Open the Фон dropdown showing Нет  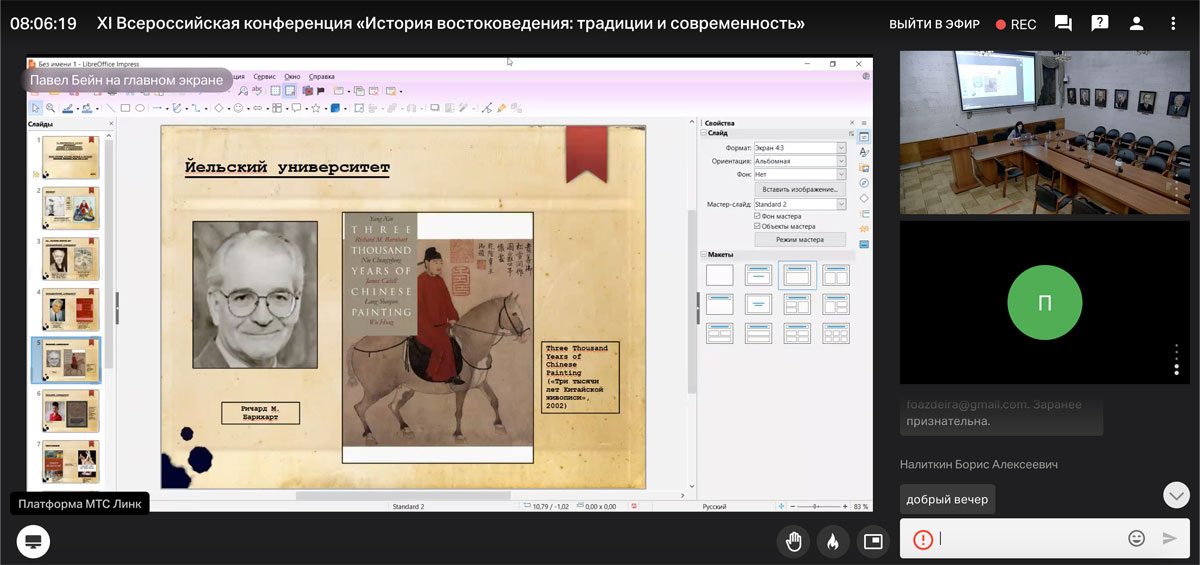(x=799, y=174)
